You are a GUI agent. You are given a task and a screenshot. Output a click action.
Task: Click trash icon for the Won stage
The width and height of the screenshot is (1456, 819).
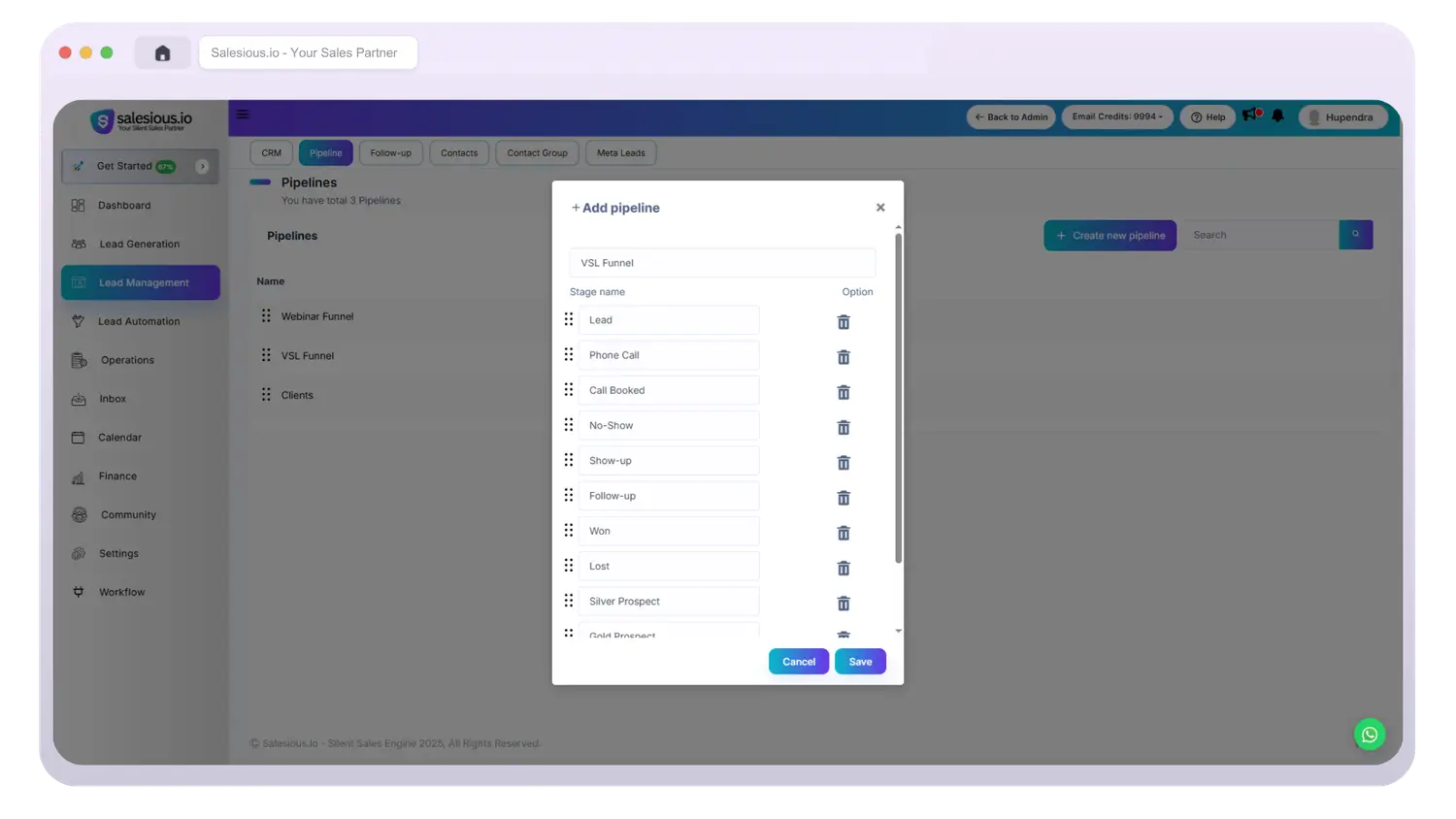pos(844,533)
